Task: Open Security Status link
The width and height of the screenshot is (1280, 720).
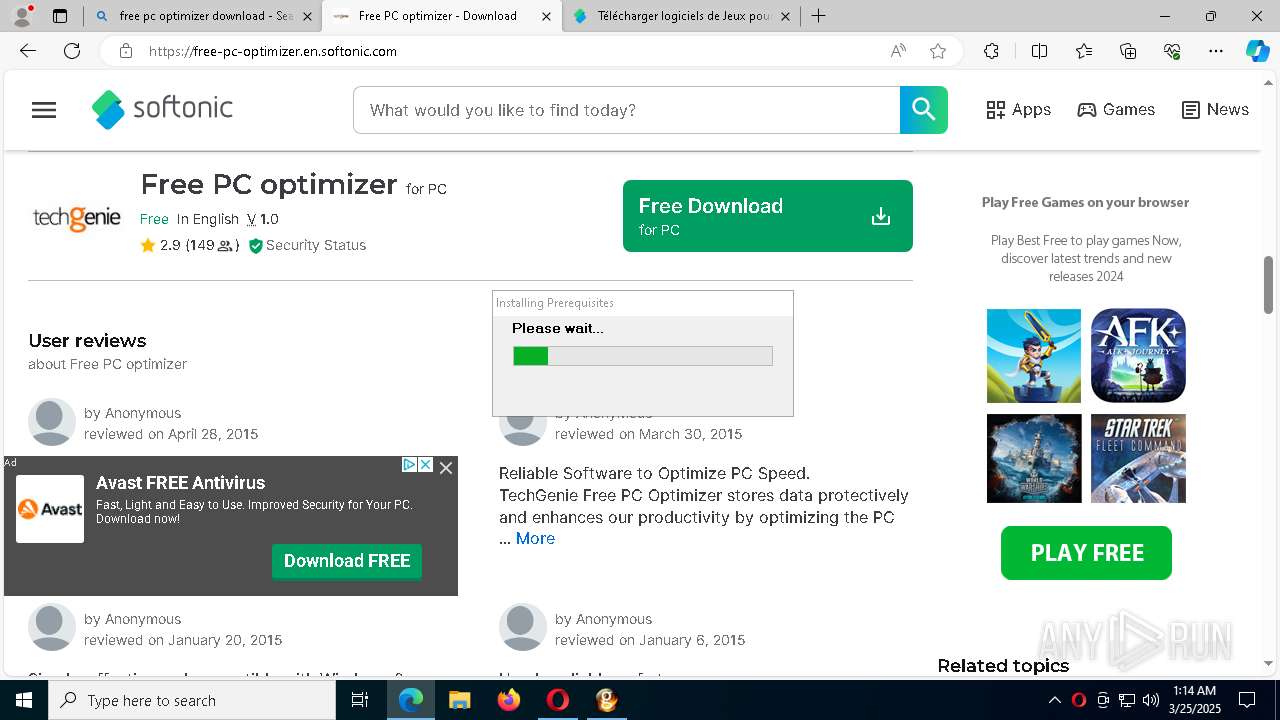Action: tap(307, 245)
